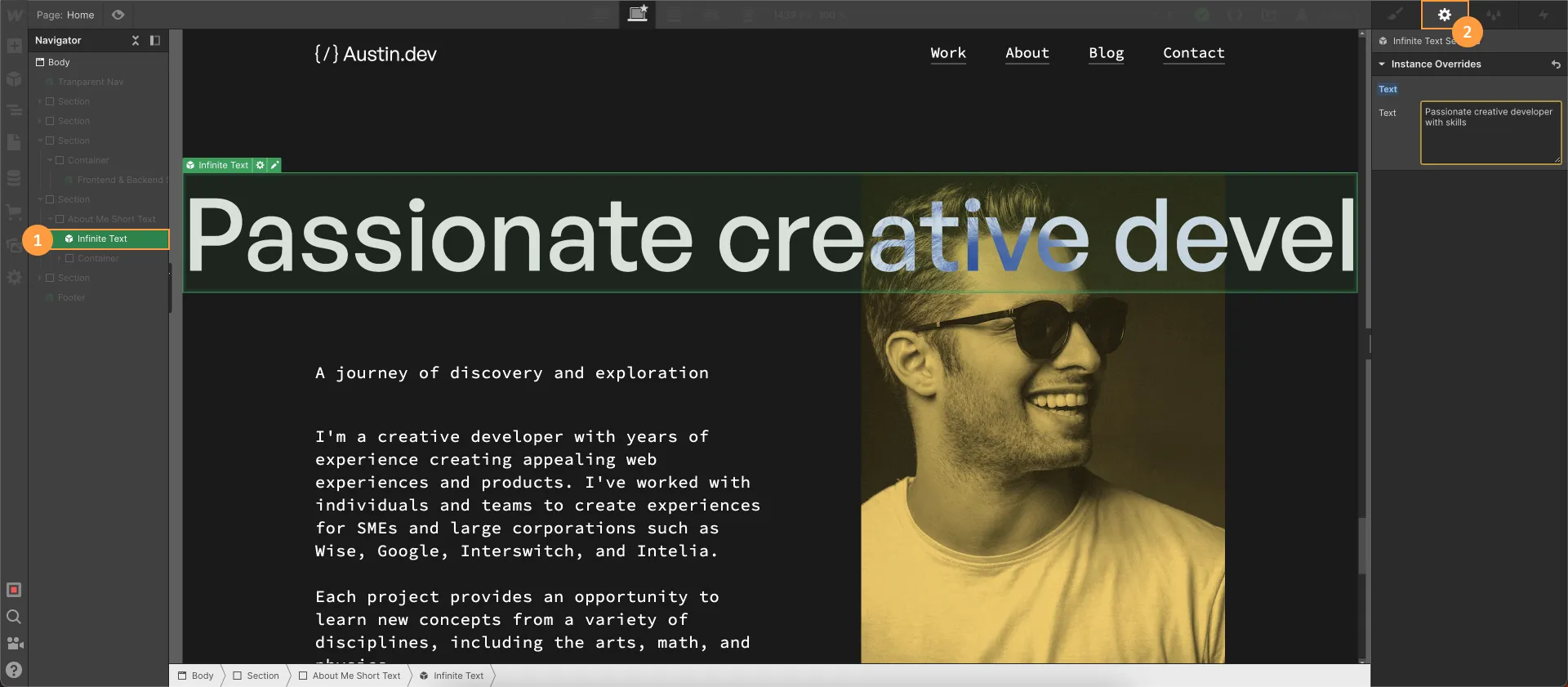Click the Search magnifier icon in left sidebar
The image size is (1568, 687).
(14, 617)
